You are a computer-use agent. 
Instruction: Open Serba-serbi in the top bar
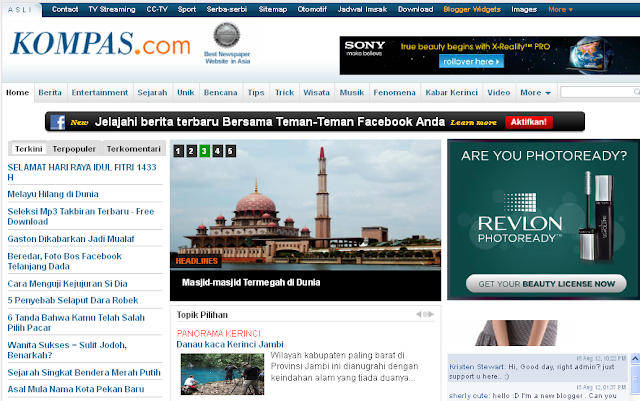click(x=227, y=9)
